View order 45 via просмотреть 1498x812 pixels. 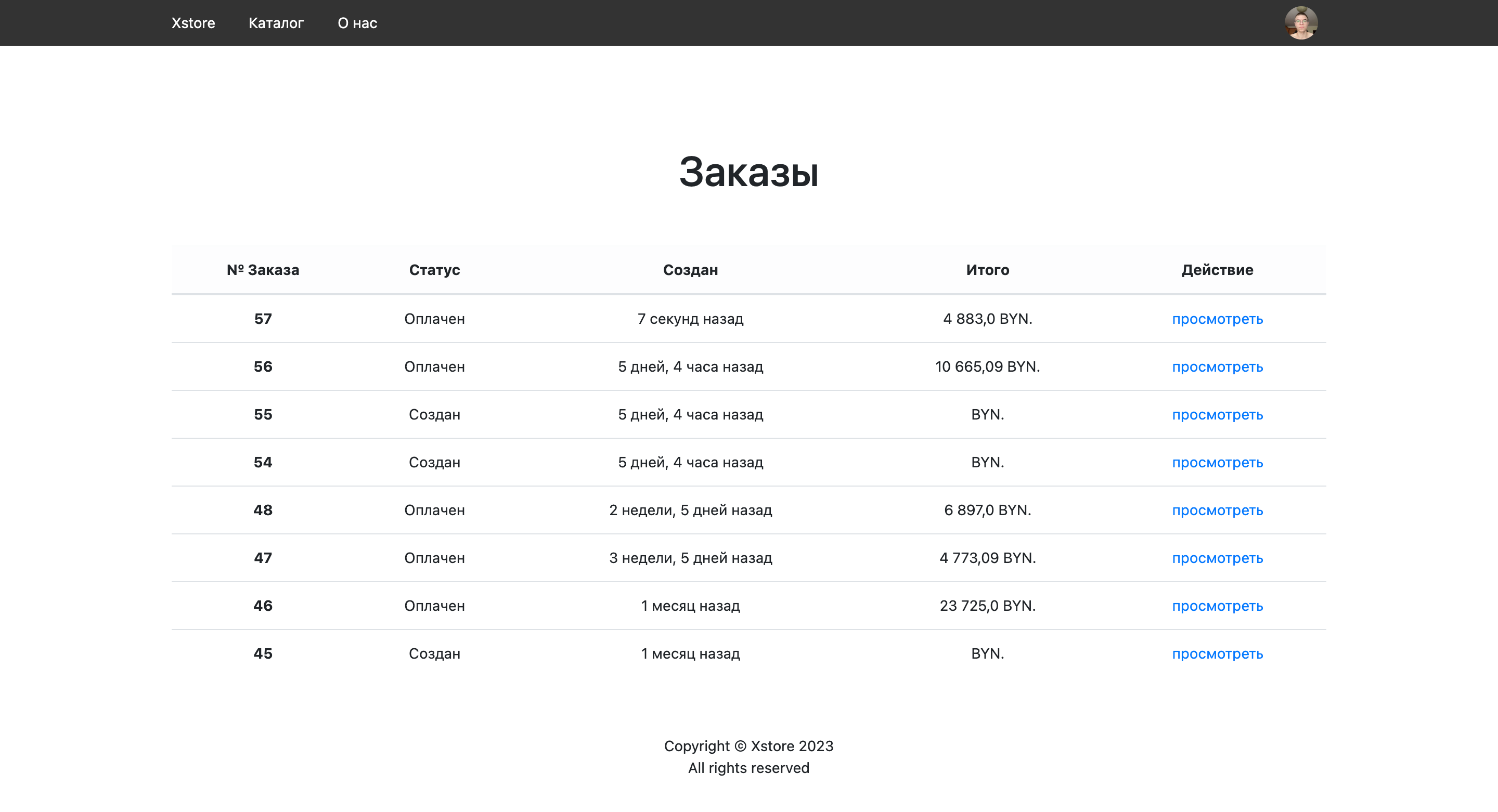click(1217, 654)
